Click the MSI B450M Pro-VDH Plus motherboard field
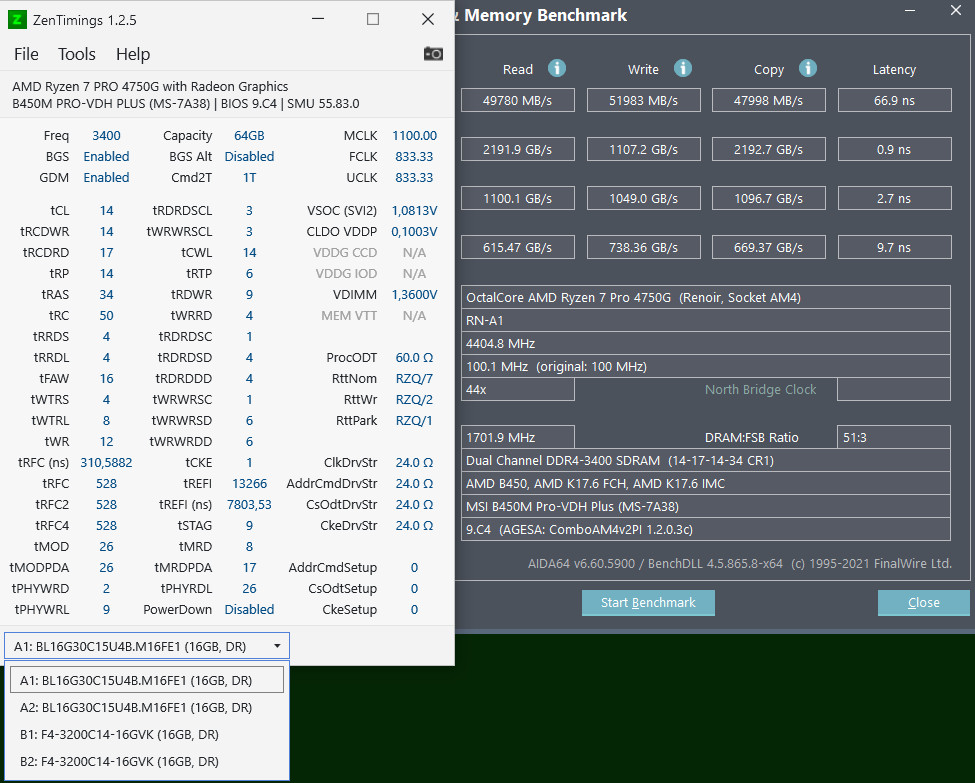The image size is (975, 783). [706, 506]
